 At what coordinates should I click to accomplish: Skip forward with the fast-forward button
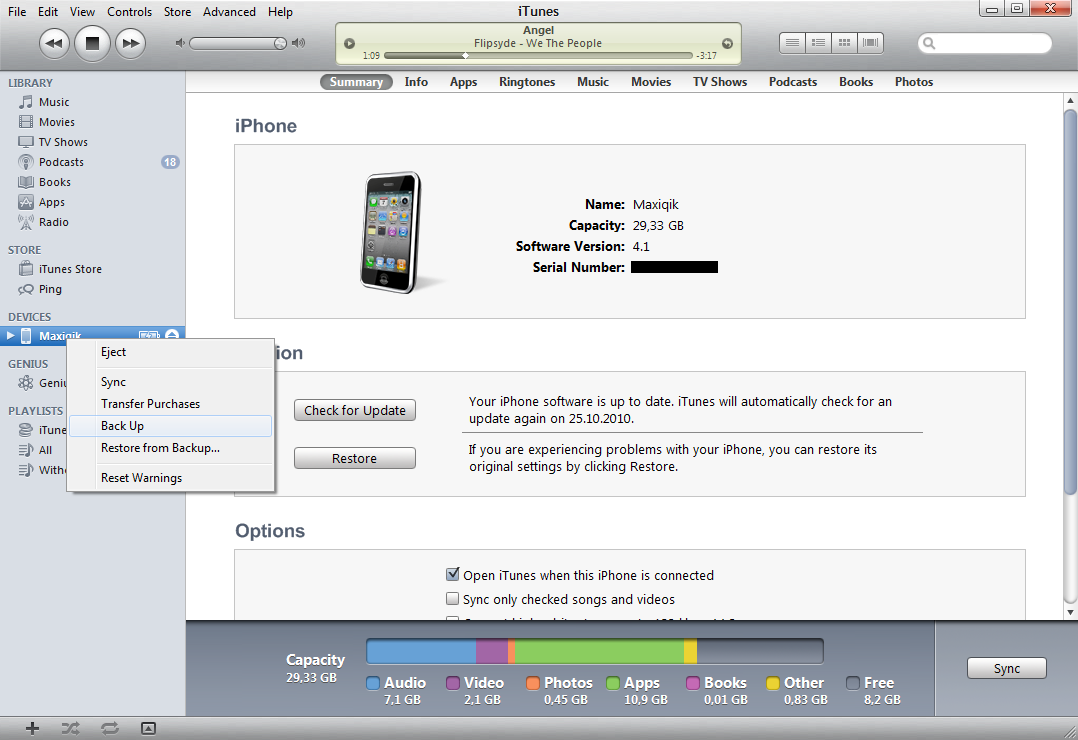pos(130,43)
